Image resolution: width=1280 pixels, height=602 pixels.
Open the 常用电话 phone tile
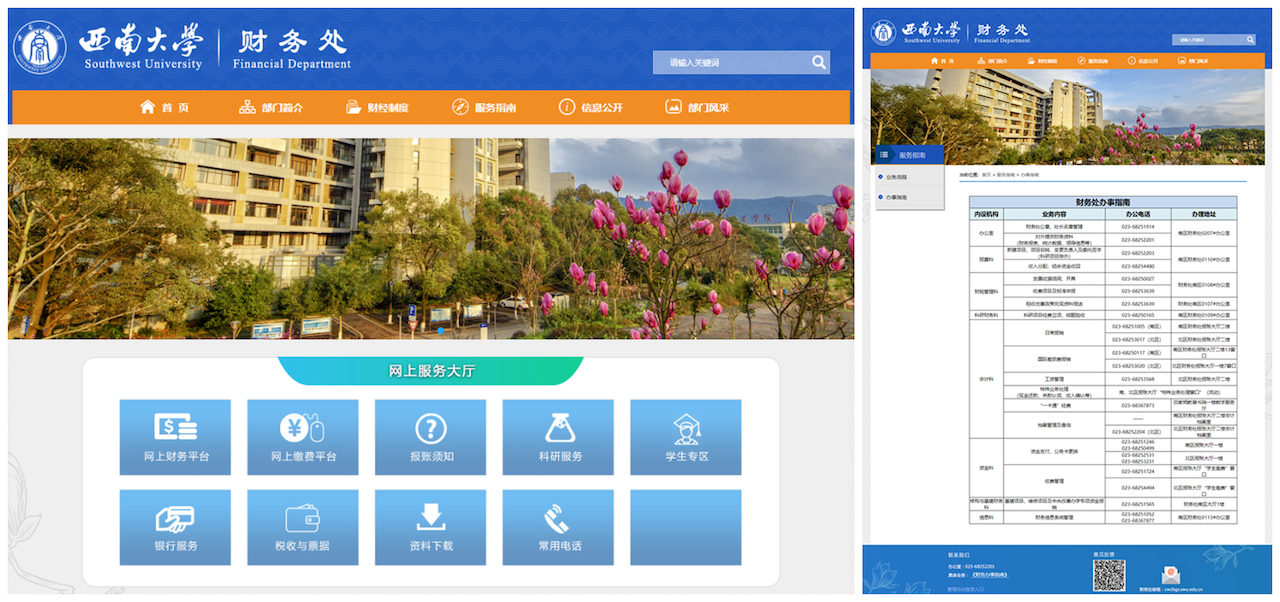click(x=559, y=527)
